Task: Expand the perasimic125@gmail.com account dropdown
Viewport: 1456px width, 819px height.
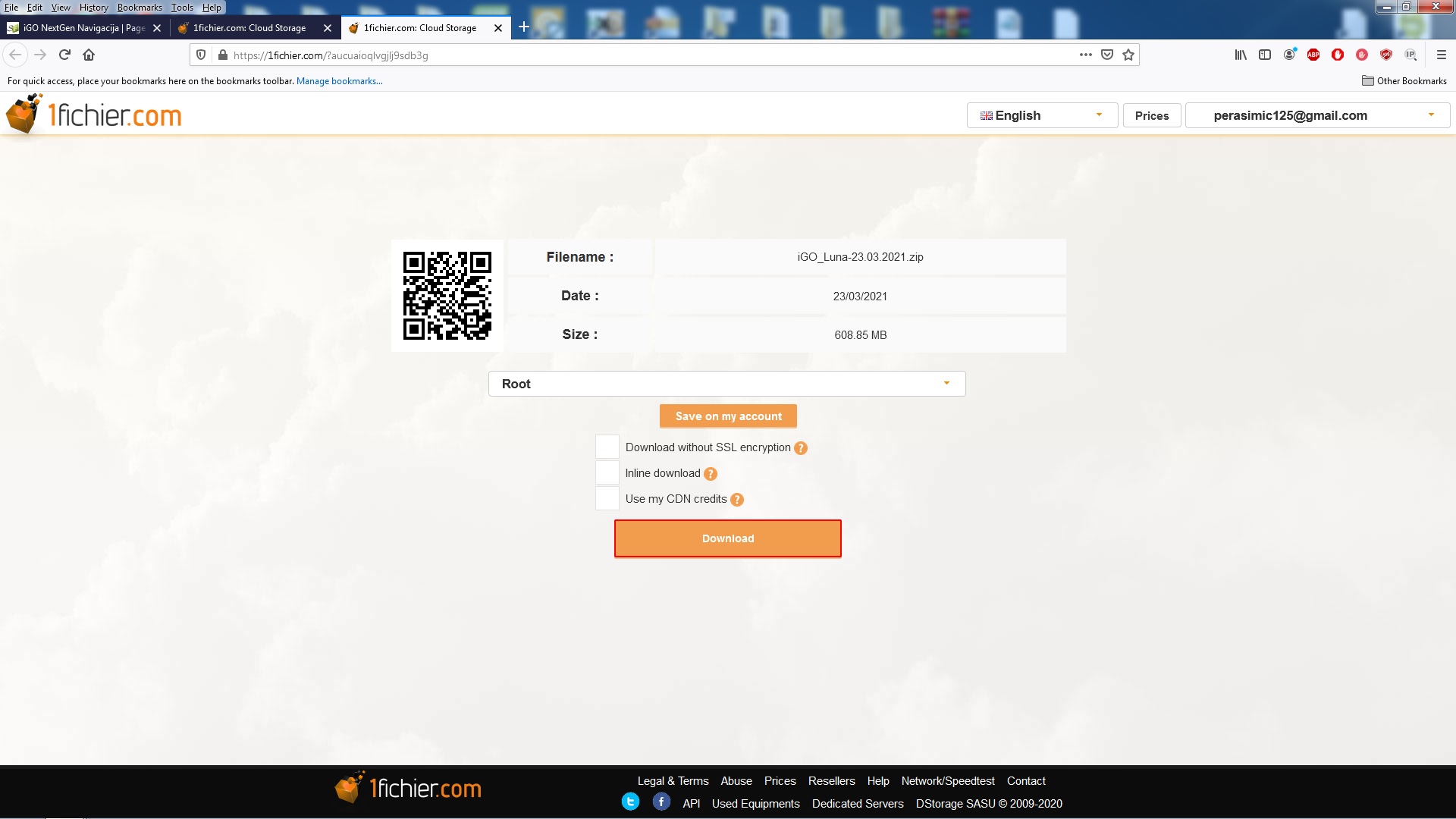Action: pos(1317,115)
